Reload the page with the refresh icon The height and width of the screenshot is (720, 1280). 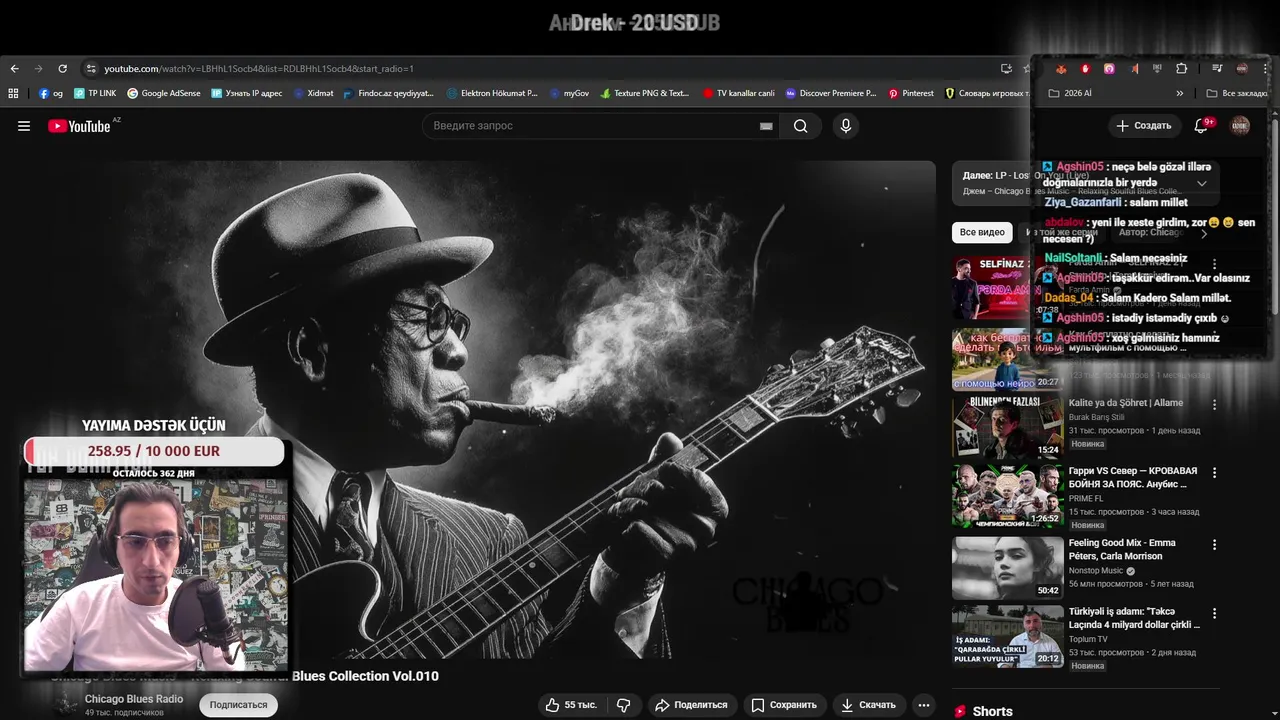click(62, 69)
